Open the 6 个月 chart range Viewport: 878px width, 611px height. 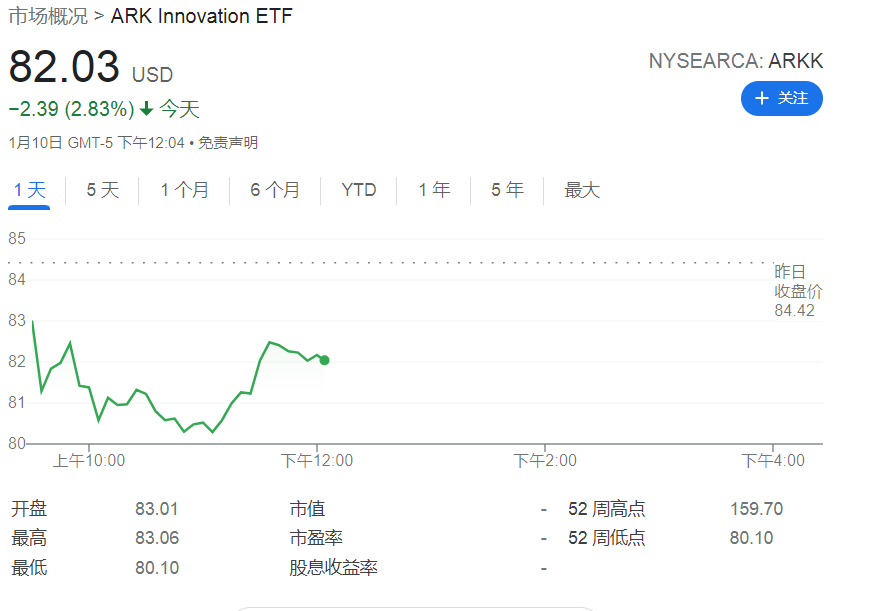click(x=275, y=190)
